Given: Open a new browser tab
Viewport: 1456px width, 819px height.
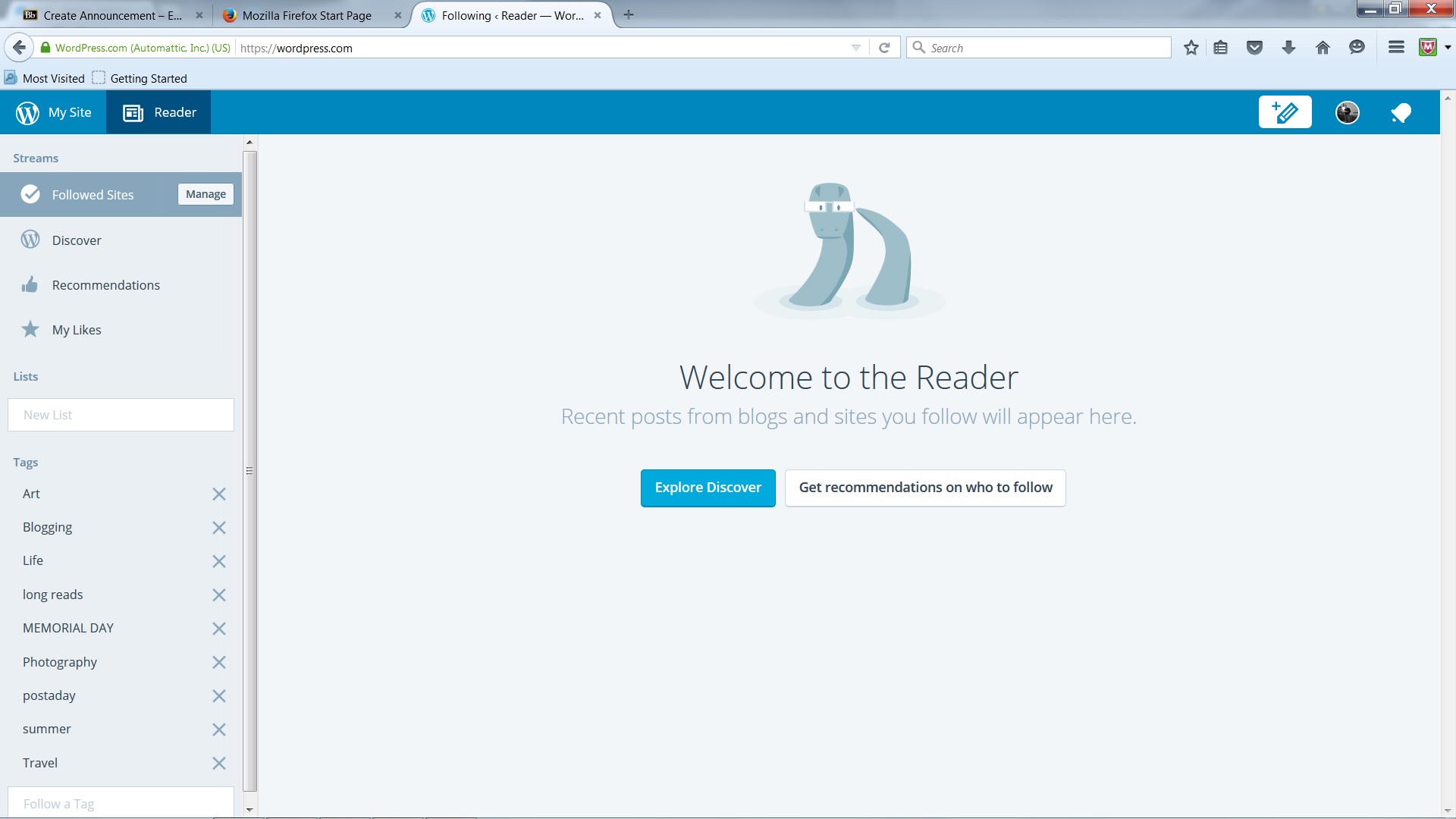Looking at the screenshot, I should coord(629,14).
